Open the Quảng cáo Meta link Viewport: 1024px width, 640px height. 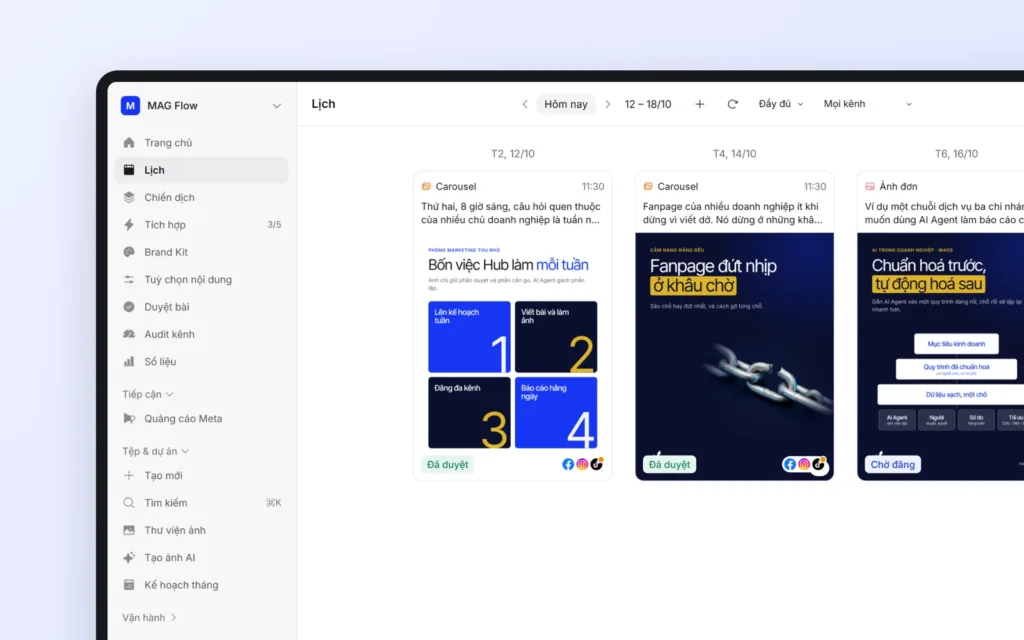point(201,419)
